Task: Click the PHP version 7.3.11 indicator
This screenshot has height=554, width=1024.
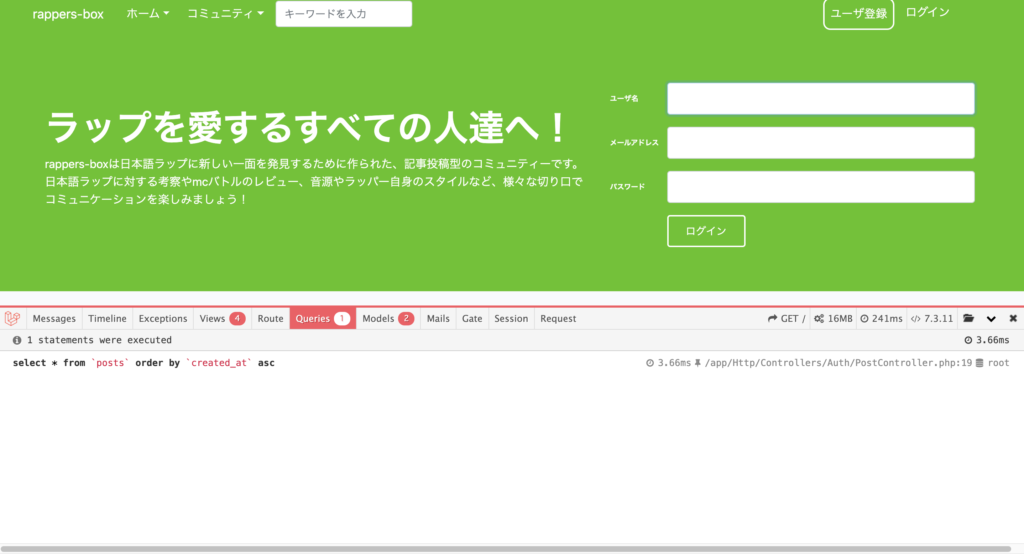Action: click(932, 318)
